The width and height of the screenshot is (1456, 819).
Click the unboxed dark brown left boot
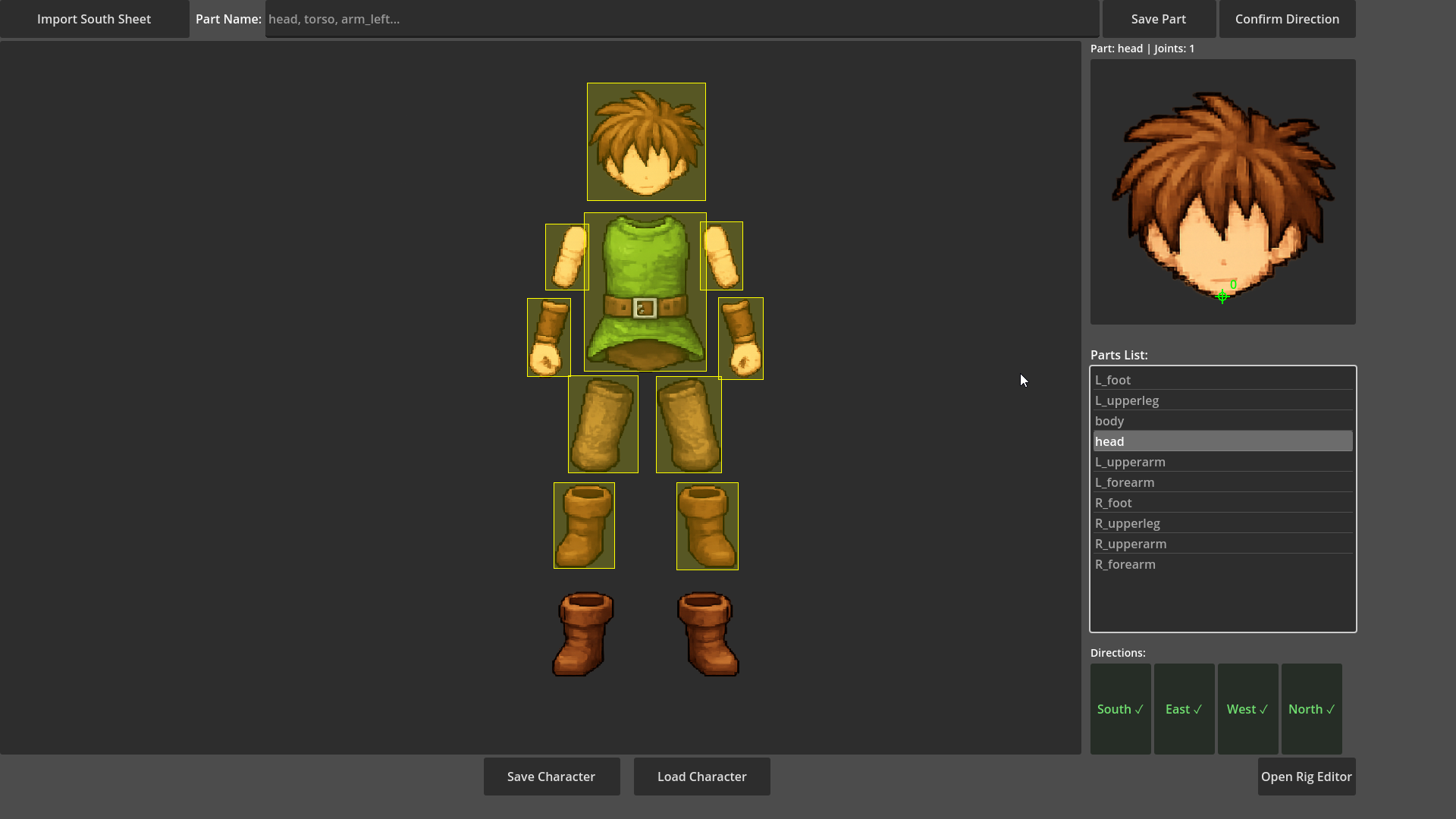583,634
